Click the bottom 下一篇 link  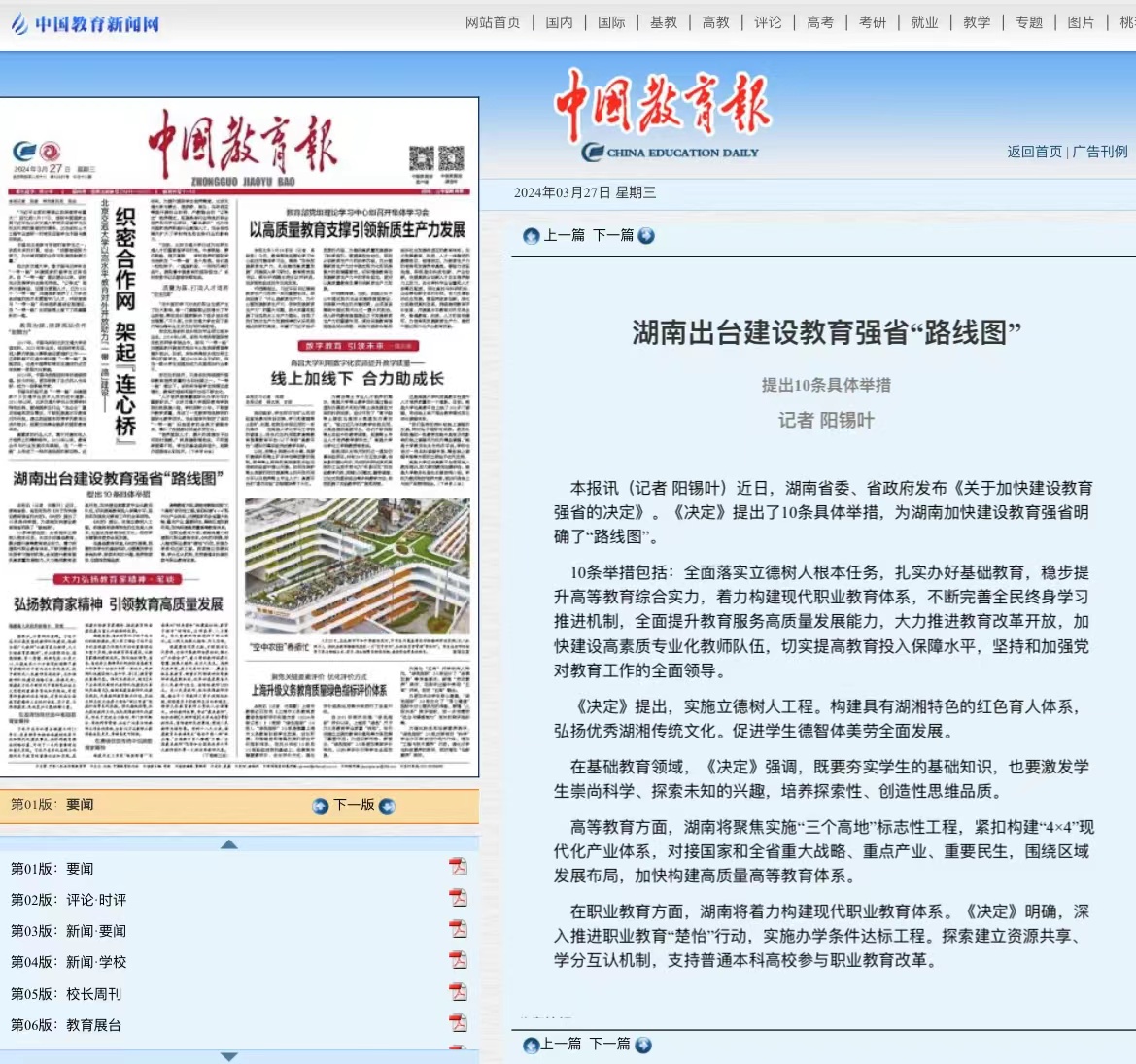[x=610, y=1044]
